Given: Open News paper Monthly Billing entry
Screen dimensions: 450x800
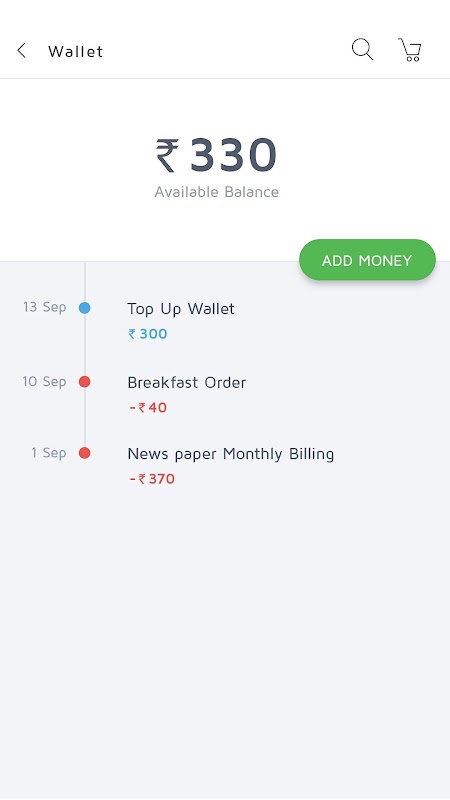Looking at the screenshot, I should pos(231,454).
